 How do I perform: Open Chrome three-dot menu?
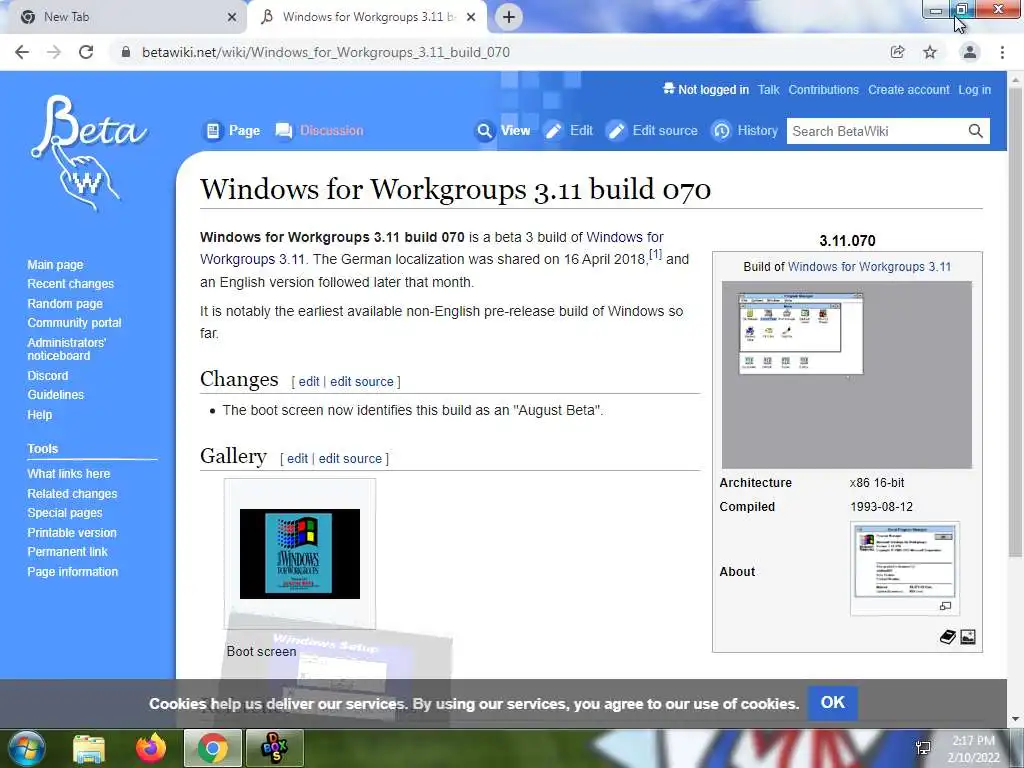click(x=1002, y=52)
